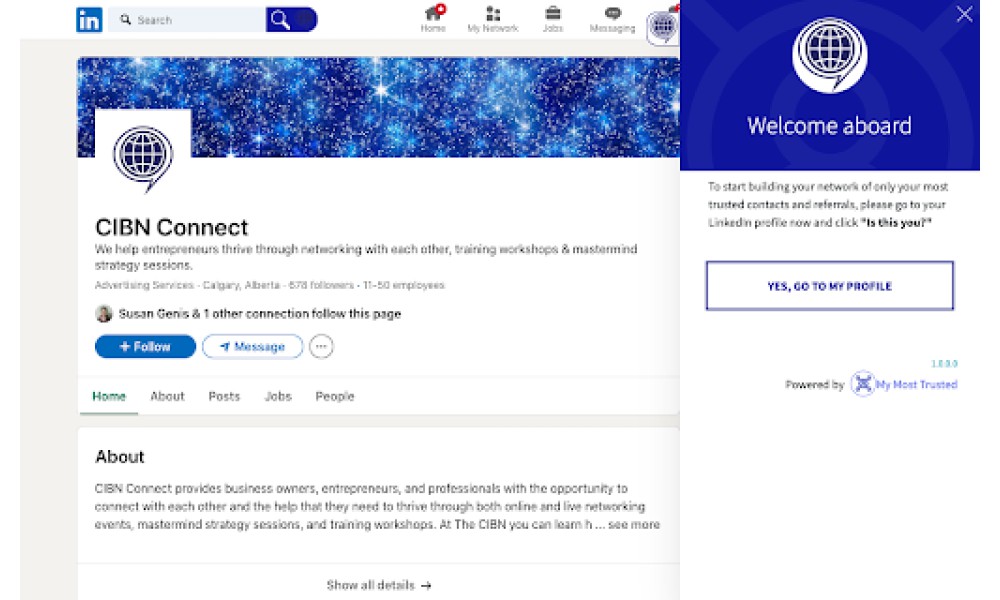Open My Network in the top navigation
The height and width of the screenshot is (600, 1000).
coord(493,19)
